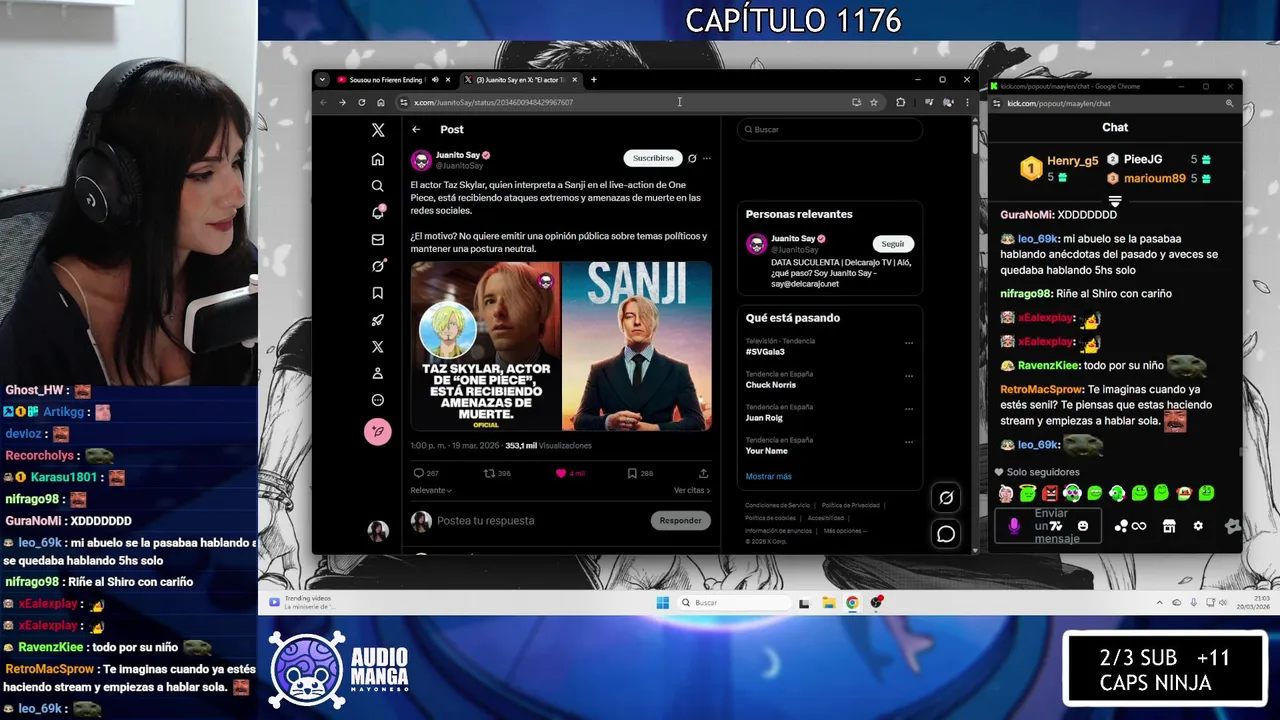1280x720 pixels.
Task: Click the Buscar search field on X
Action: coord(830,129)
